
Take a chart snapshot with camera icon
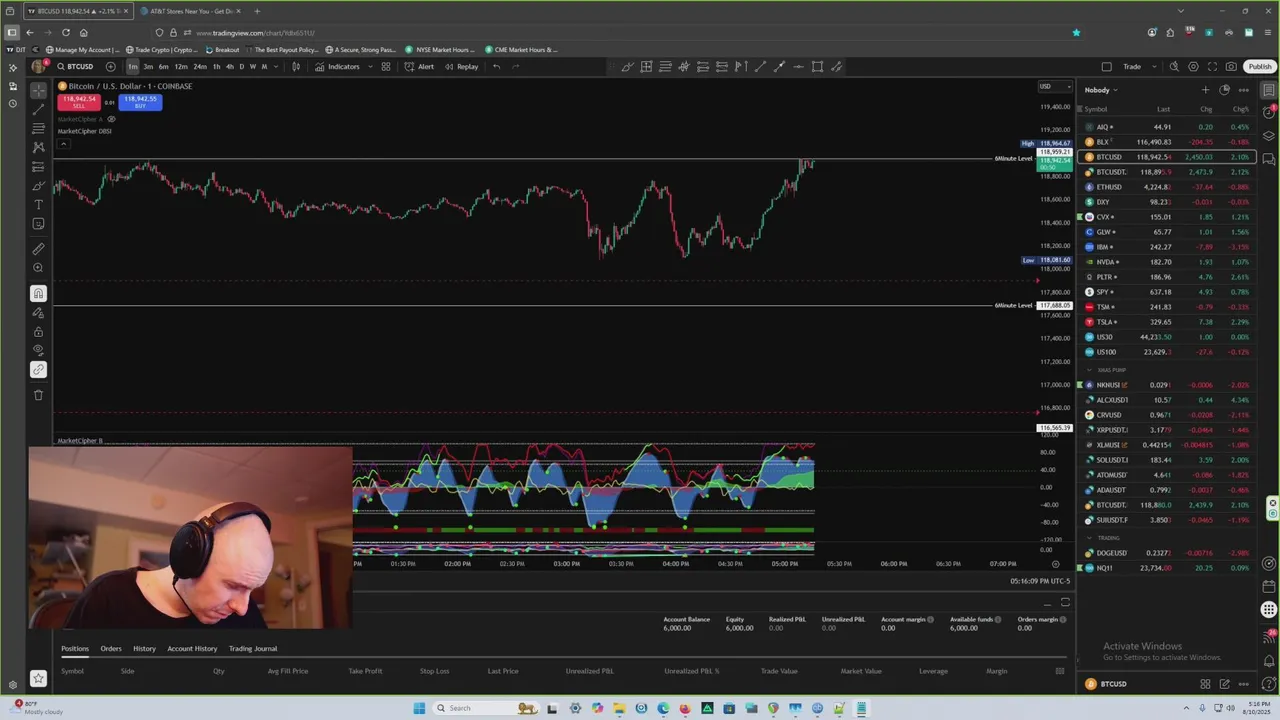point(1231,67)
